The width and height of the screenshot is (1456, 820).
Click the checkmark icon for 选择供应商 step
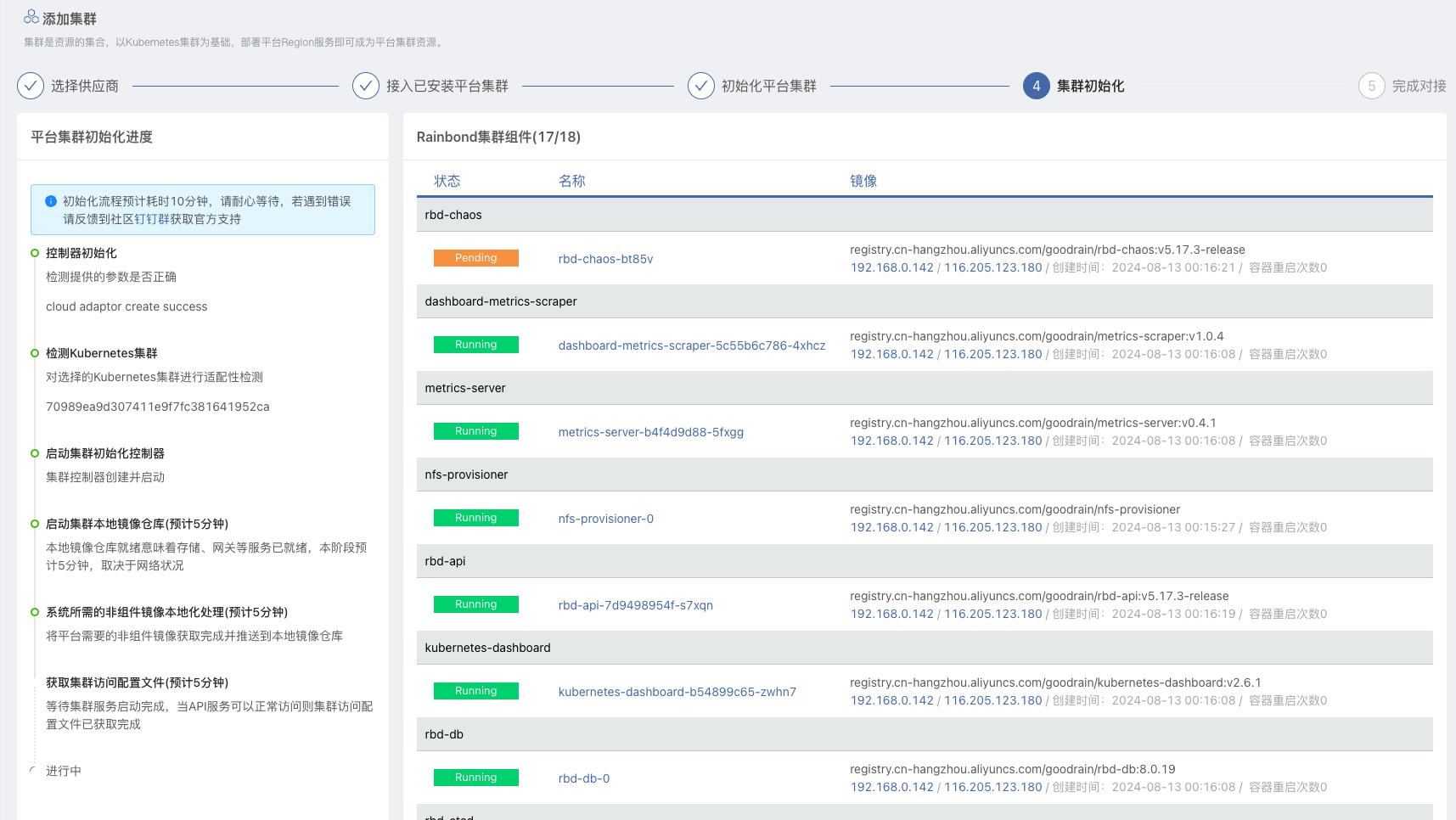click(31, 86)
